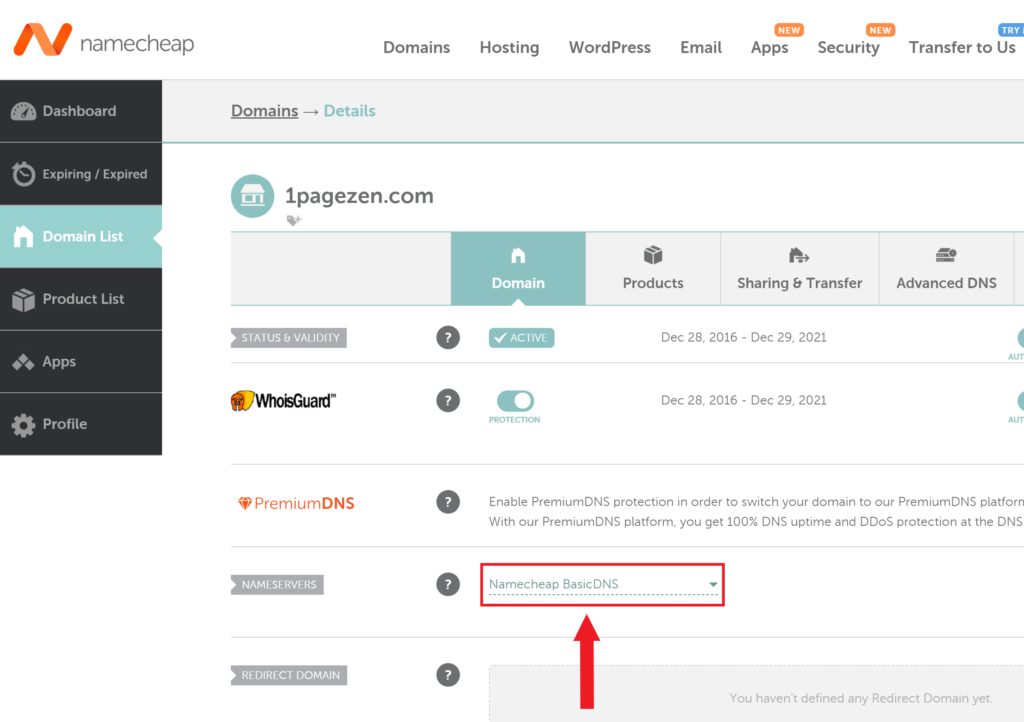Click the Expiring / Expired clock icon
This screenshot has height=722, width=1024.
tap(24, 174)
